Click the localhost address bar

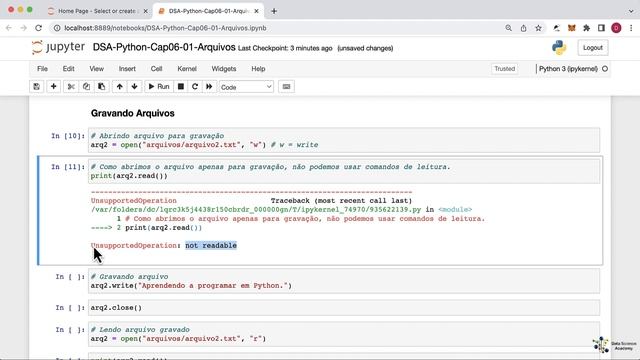tap(165, 28)
